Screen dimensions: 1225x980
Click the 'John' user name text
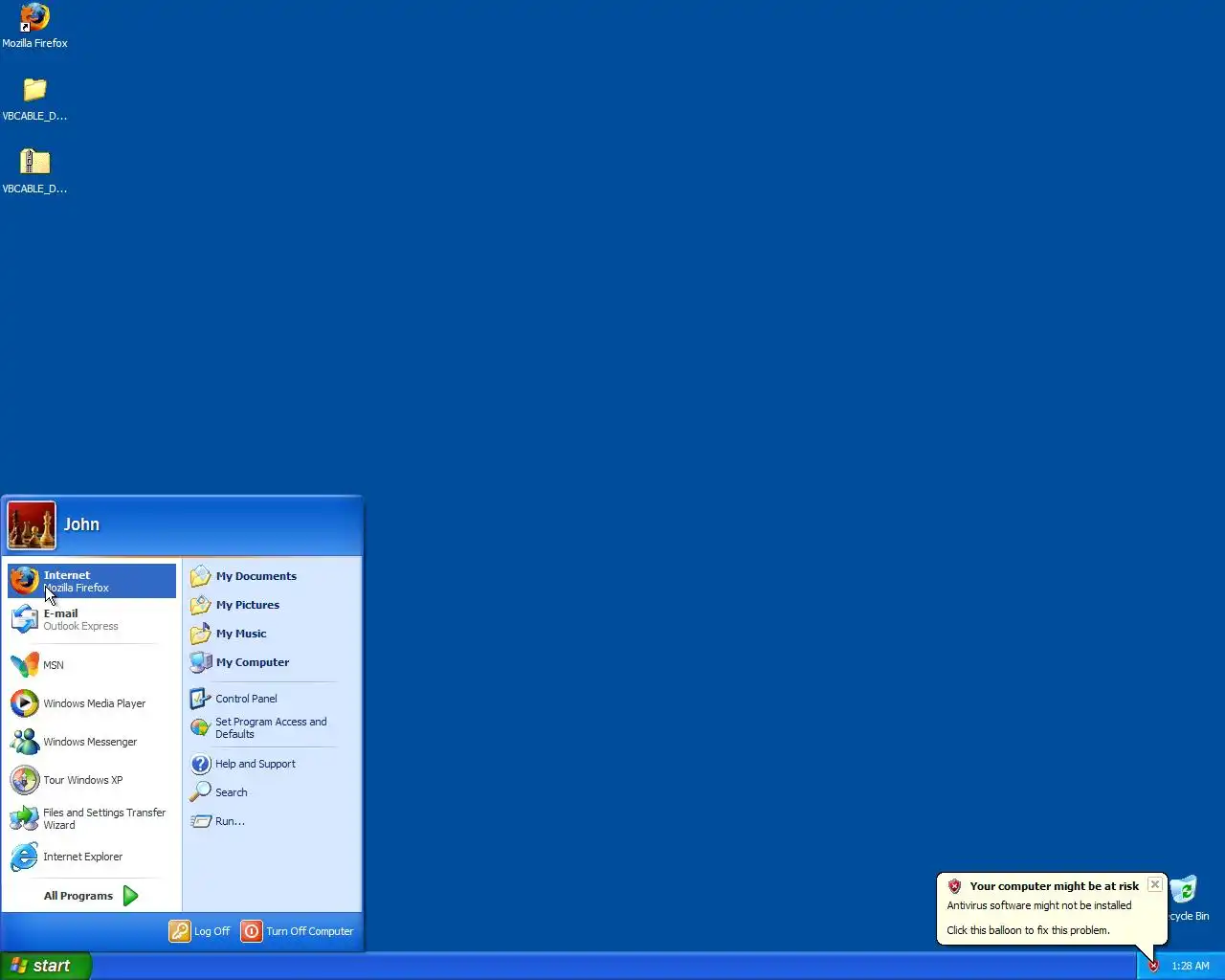tap(81, 524)
